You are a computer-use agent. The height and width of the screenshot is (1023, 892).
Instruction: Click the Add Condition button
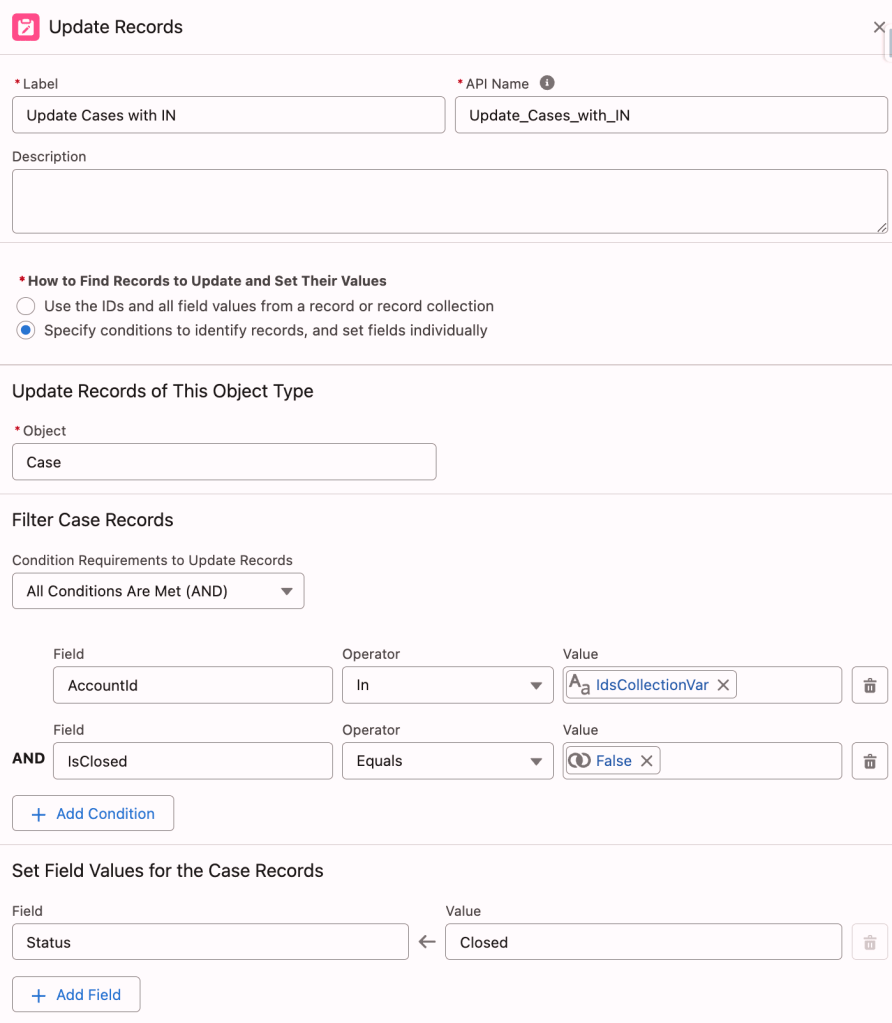tap(93, 814)
